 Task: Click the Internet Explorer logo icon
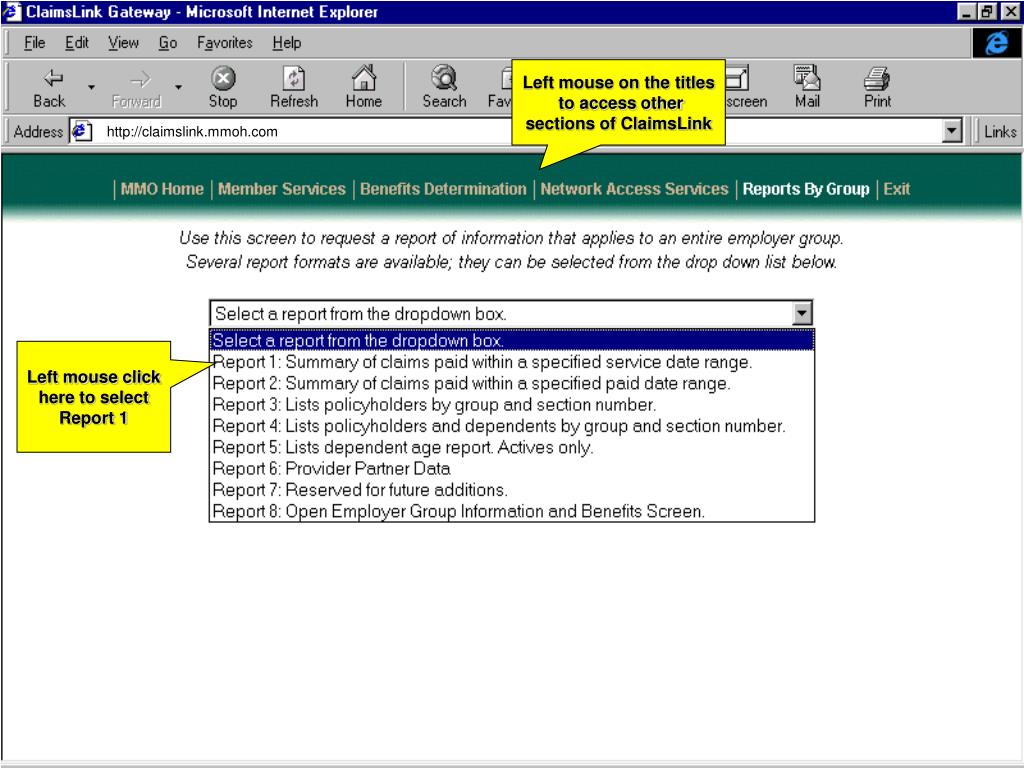[x=997, y=43]
